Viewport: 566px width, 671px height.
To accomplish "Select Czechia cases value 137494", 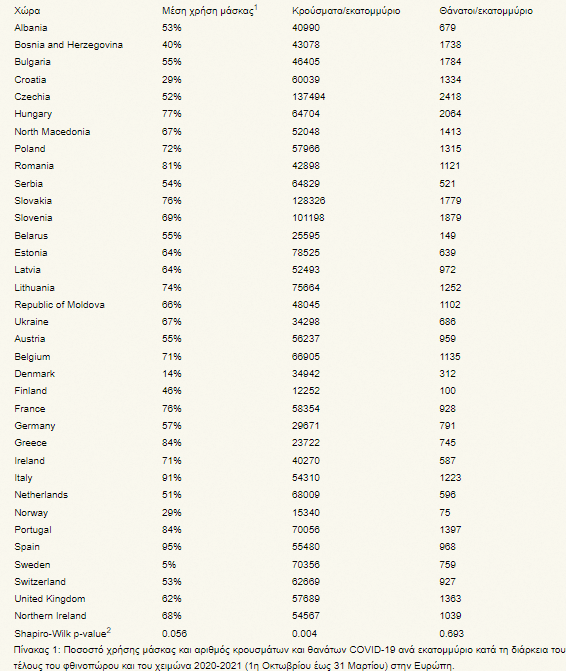I will pos(308,97).
